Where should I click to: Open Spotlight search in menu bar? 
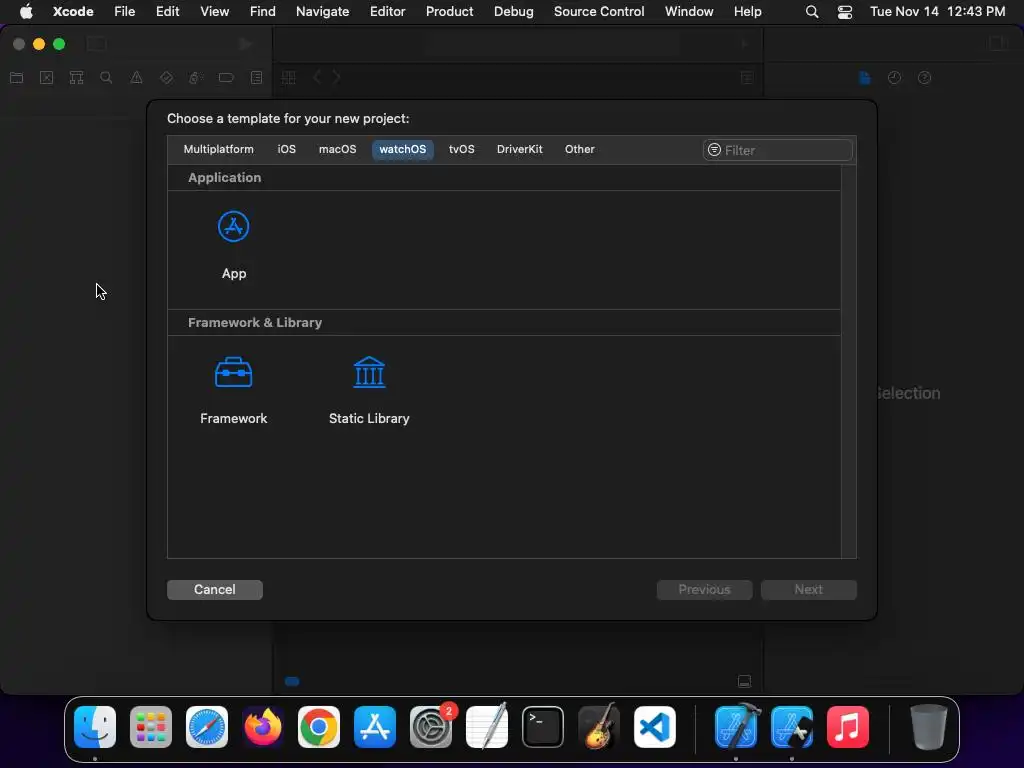(x=812, y=12)
